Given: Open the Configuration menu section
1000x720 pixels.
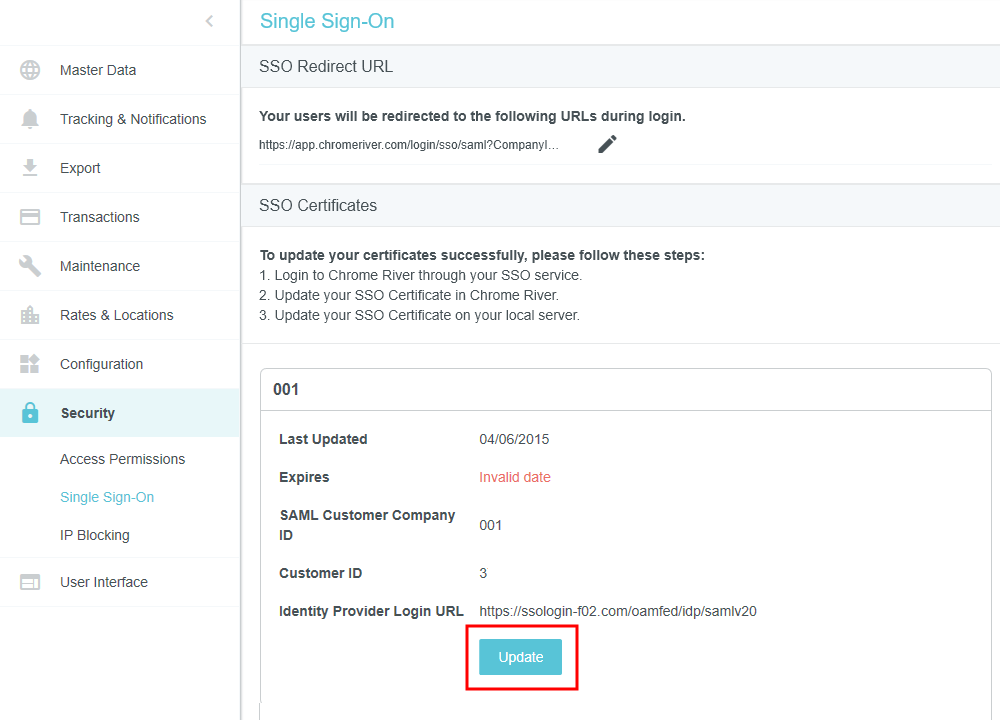Looking at the screenshot, I should pyautogui.click(x=101, y=364).
